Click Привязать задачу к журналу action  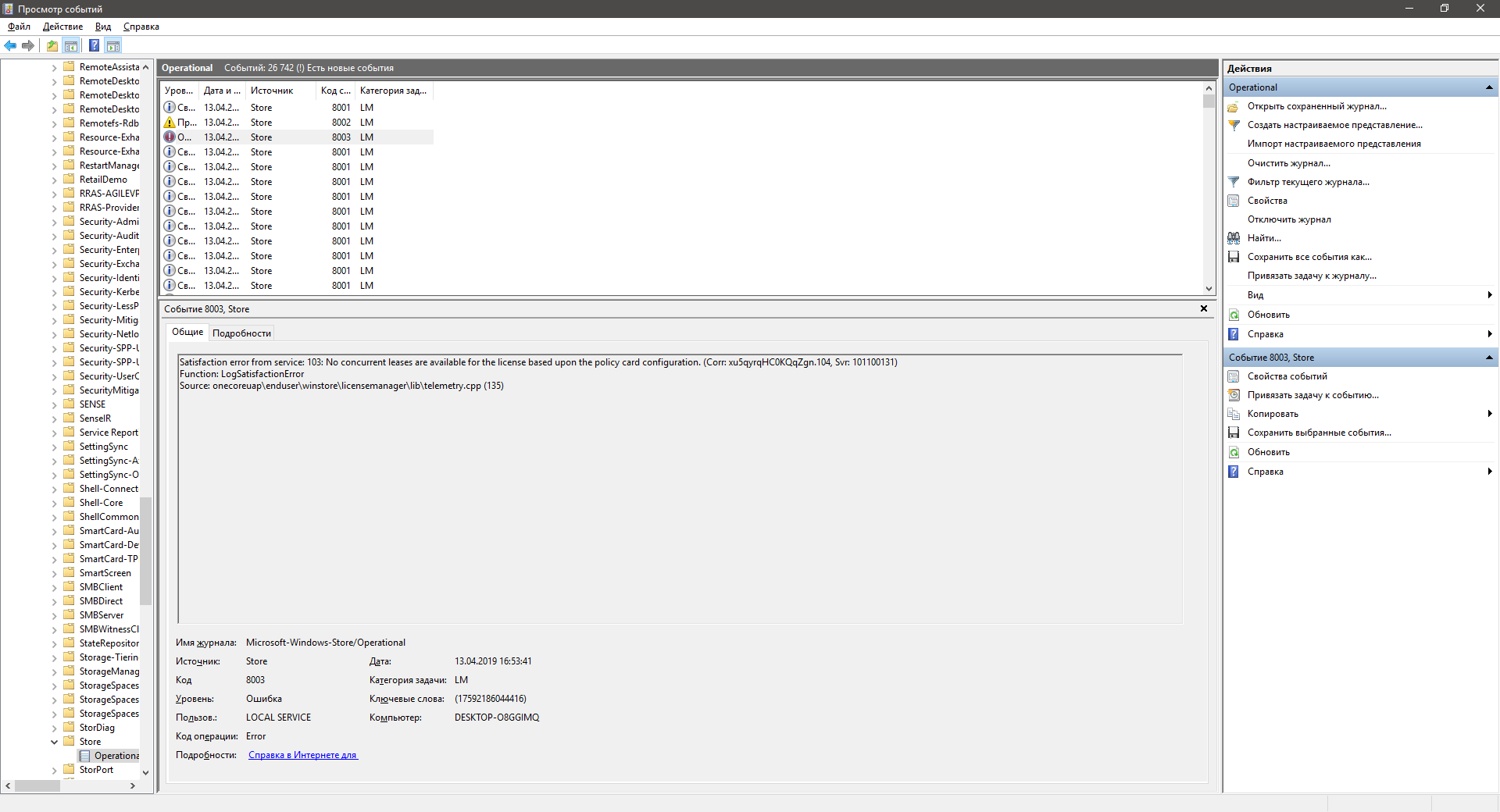(1312, 276)
